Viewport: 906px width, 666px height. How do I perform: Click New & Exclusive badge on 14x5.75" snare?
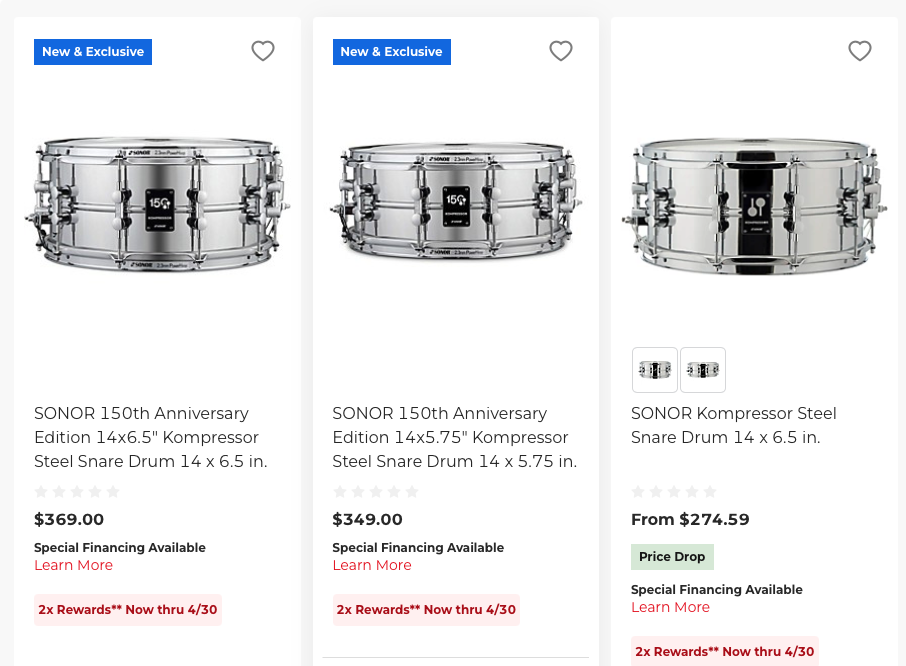point(391,52)
